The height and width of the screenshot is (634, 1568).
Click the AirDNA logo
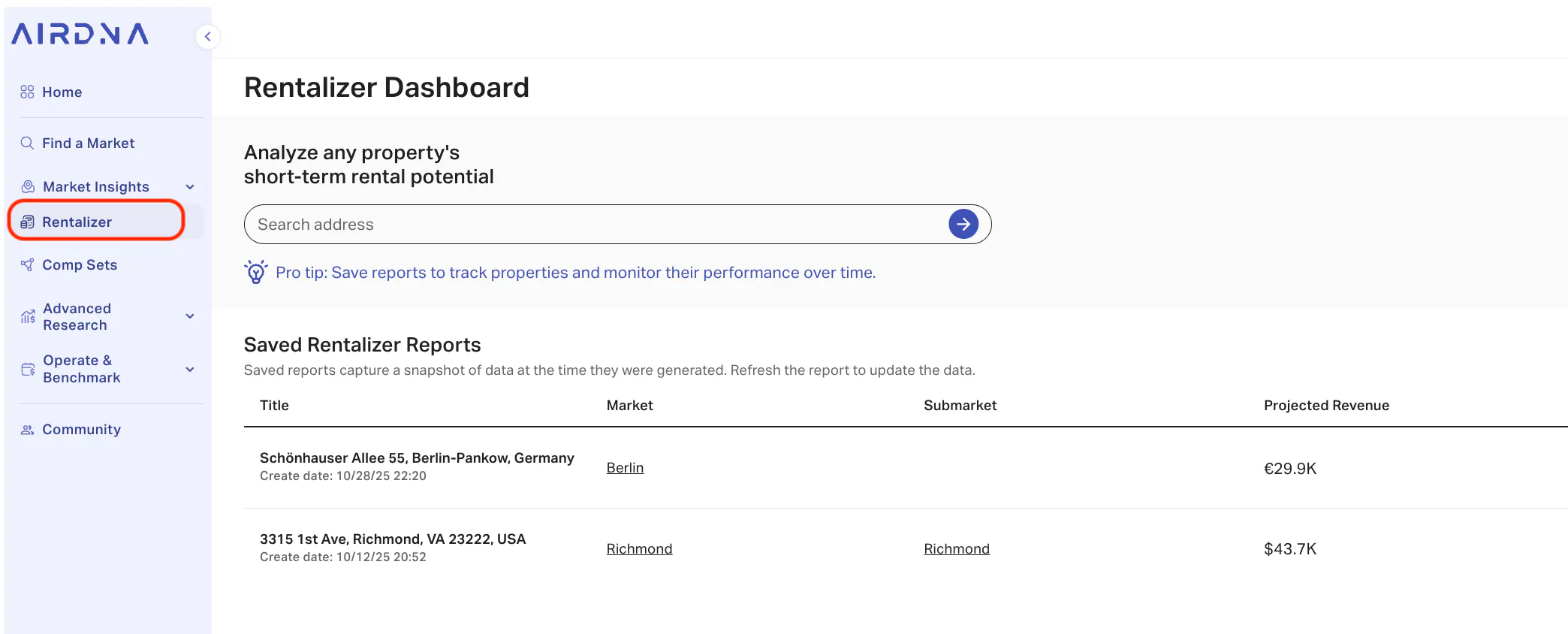click(80, 34)
